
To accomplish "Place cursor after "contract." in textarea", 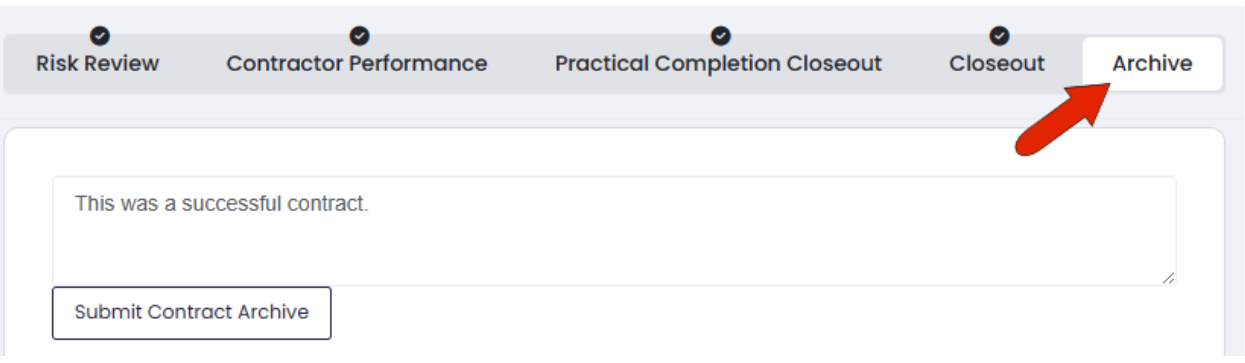I will (371, 203).
